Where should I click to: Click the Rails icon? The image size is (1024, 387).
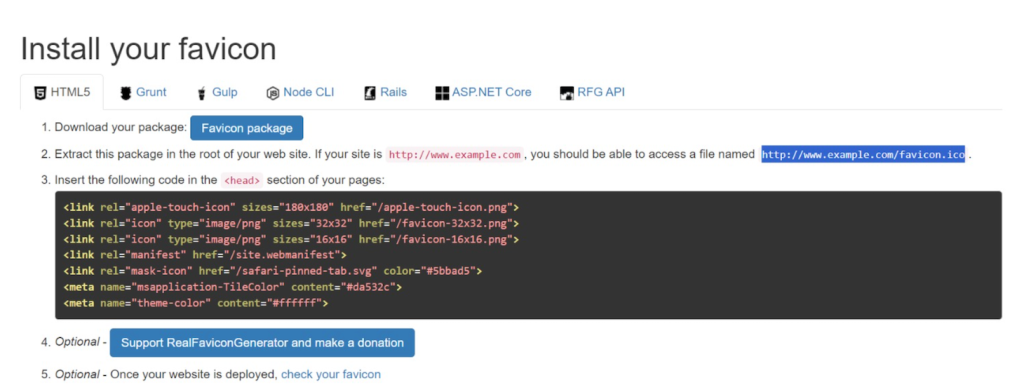[x=370, y=93]
